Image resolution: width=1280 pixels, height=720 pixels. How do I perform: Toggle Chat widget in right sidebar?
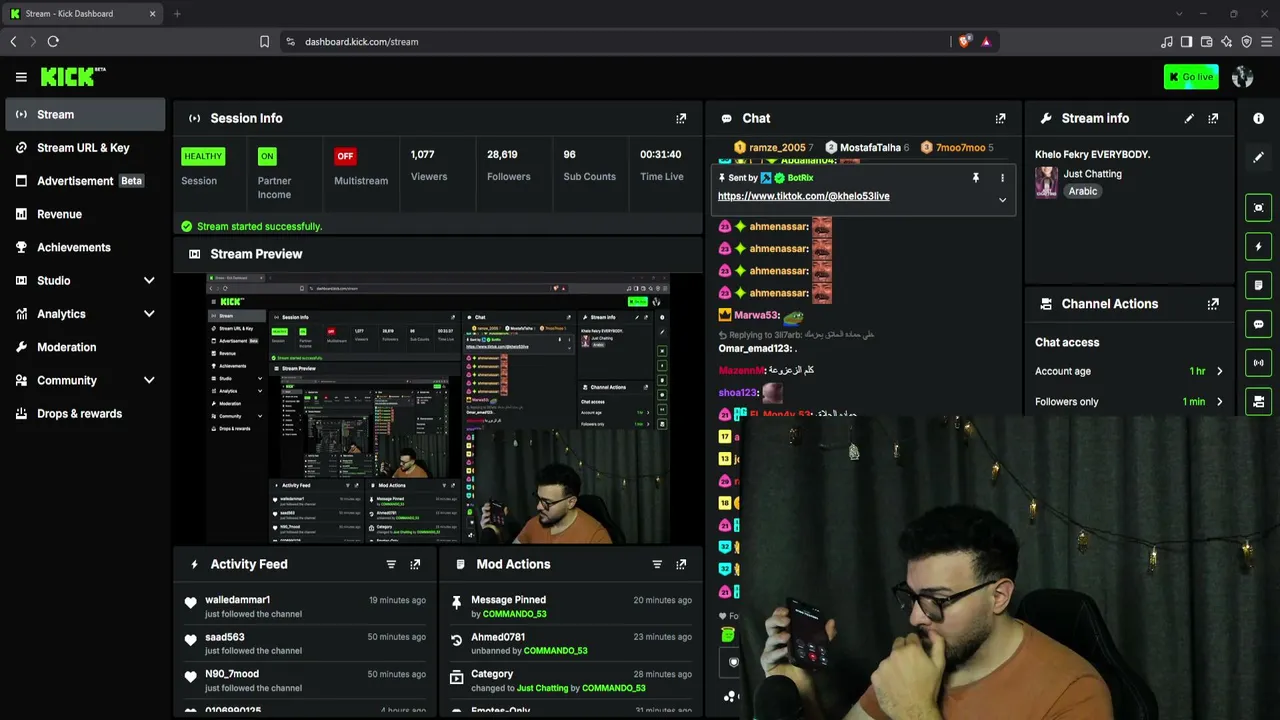pyautogui.click(x=1258, y=324)
